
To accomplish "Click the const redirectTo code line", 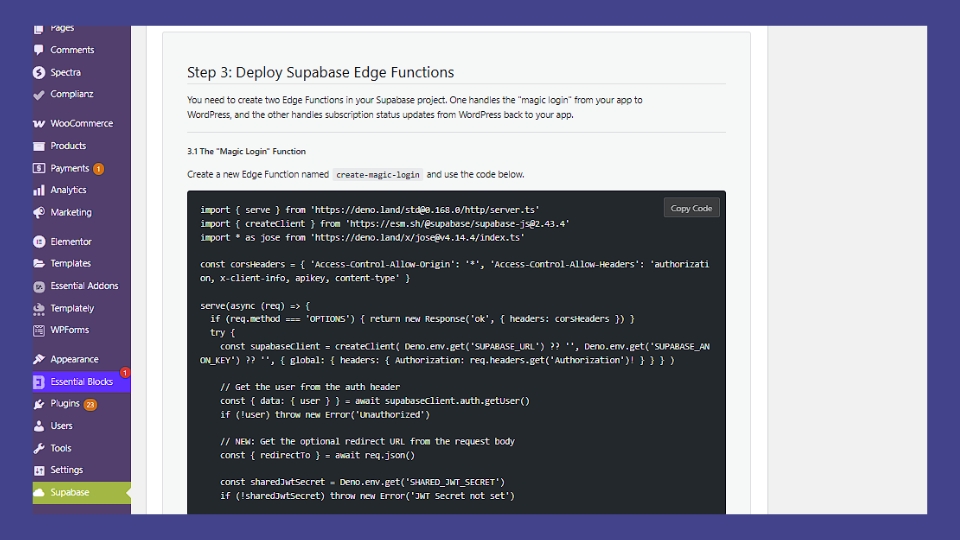I will tap(317, 456).
